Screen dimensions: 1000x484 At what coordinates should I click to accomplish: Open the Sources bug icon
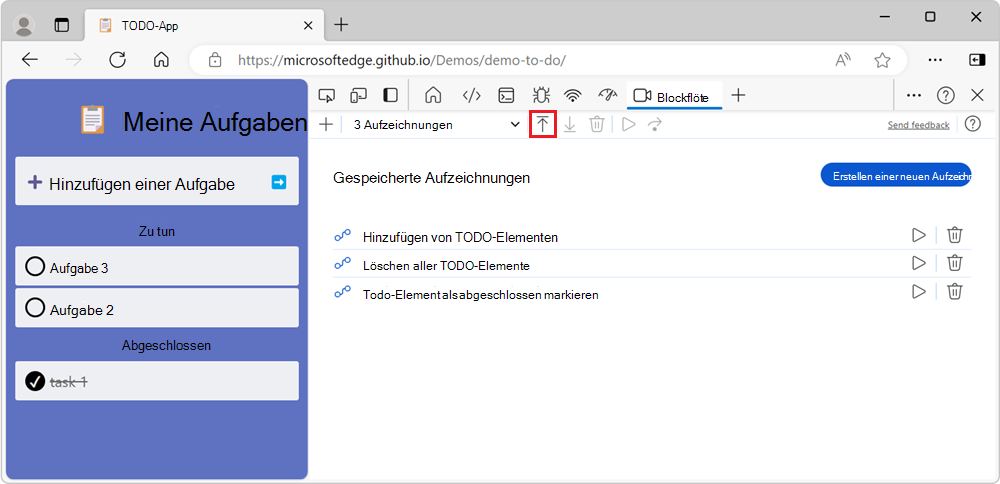click(x=541, y=96)
